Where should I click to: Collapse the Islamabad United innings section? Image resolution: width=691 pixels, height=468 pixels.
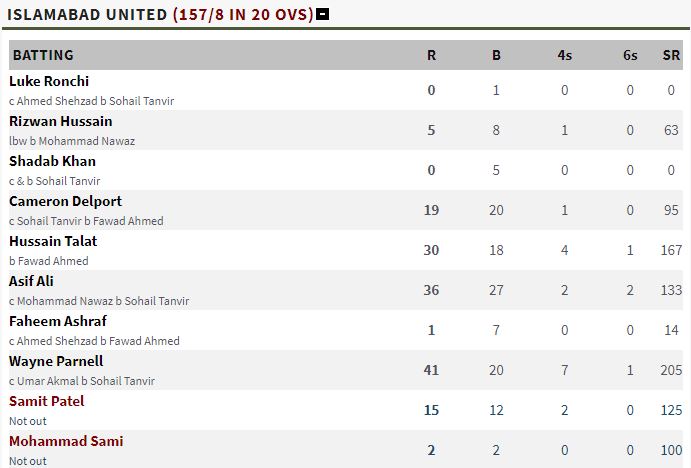[x=323, y=15]
